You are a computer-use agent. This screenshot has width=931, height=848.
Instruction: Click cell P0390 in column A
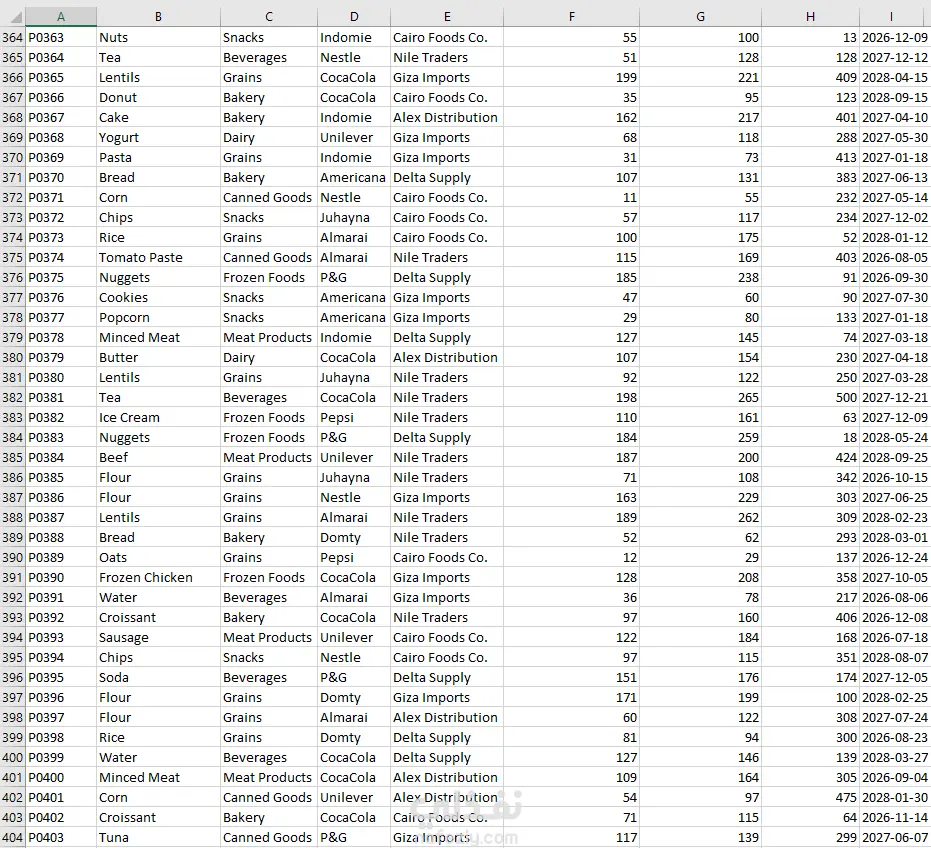pos(61,578)
